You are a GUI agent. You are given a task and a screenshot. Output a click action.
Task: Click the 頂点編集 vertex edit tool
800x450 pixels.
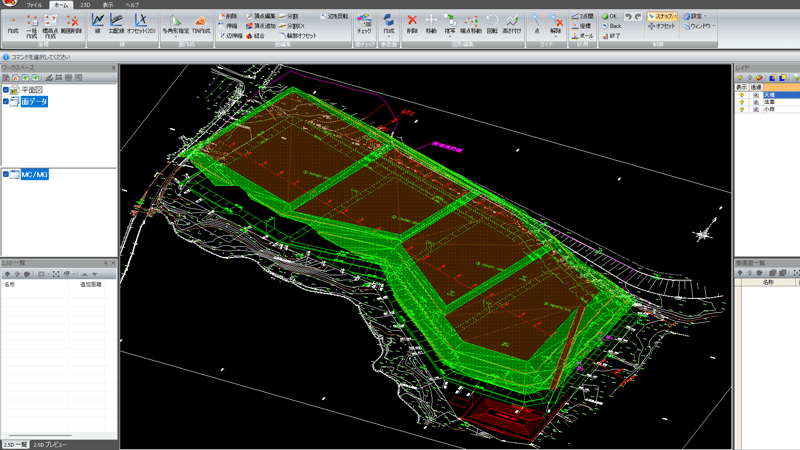tap(261, 16)
